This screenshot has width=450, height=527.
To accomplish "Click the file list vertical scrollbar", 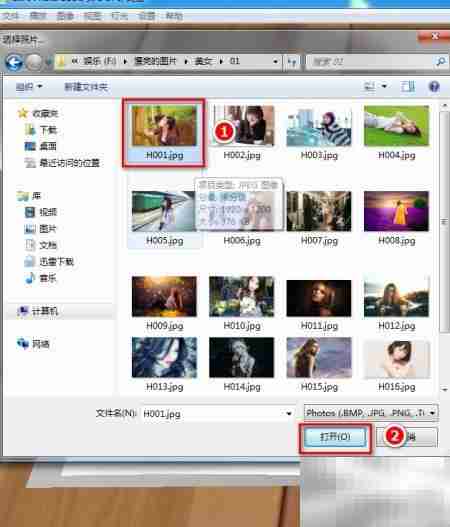I will coord(444,222).
